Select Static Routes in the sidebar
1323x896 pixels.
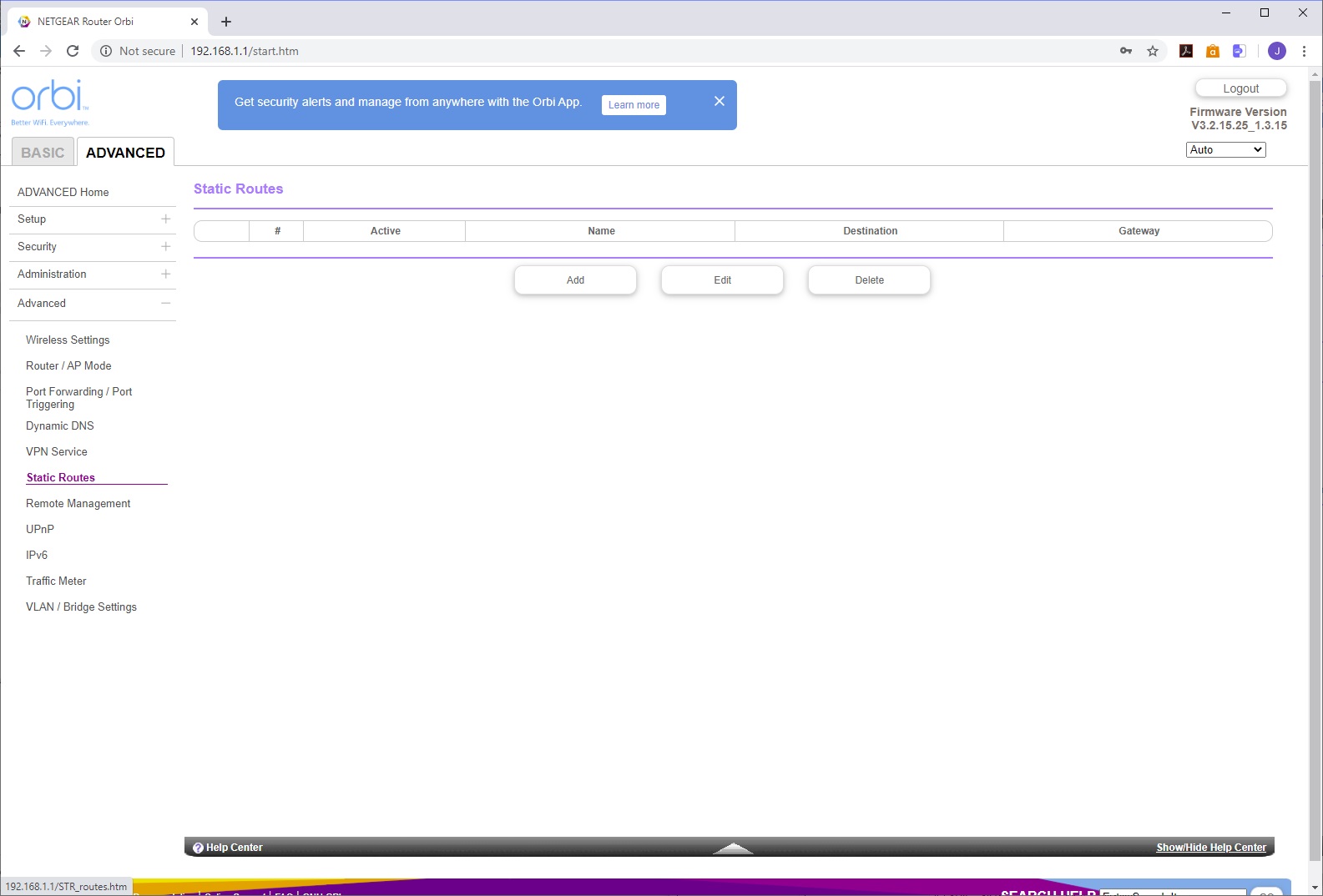pyautogui.click(x=61, y=477)
